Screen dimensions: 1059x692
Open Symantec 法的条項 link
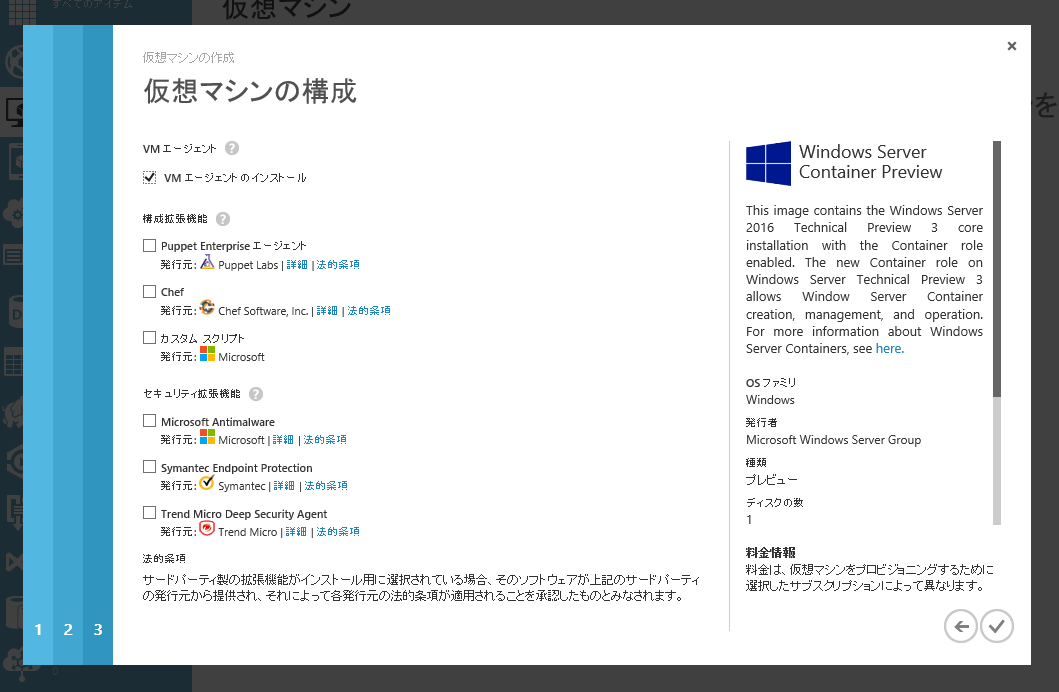(x=326, y=485)
